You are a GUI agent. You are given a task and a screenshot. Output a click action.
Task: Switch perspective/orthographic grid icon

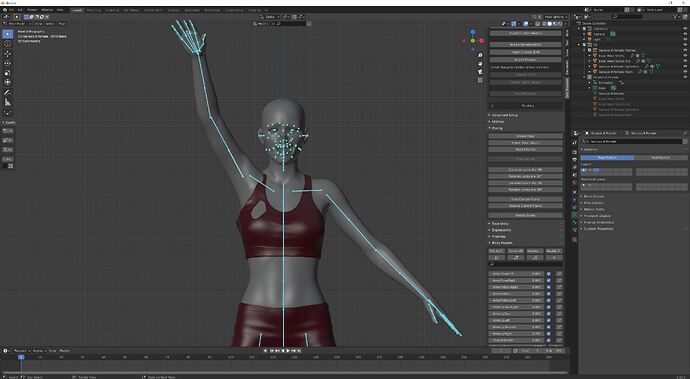[480, 80]
